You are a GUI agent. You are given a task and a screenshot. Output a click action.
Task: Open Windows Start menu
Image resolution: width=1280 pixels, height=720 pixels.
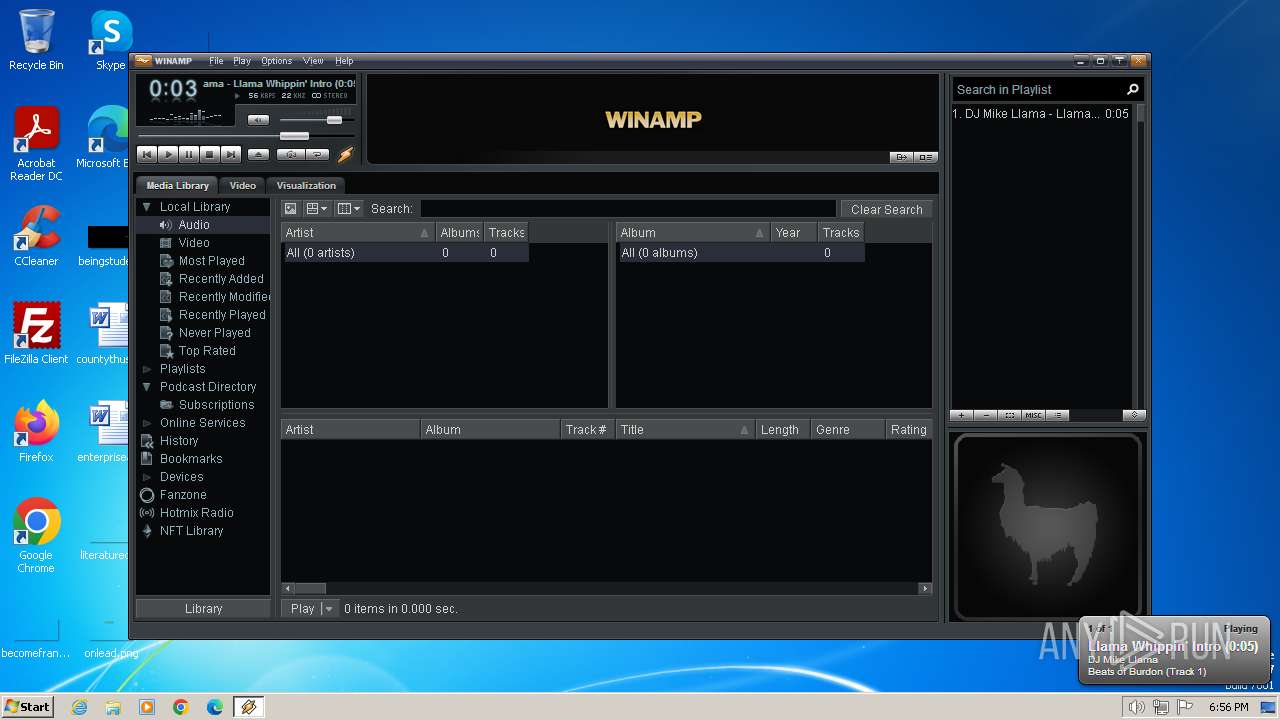(x=27, y=706)
